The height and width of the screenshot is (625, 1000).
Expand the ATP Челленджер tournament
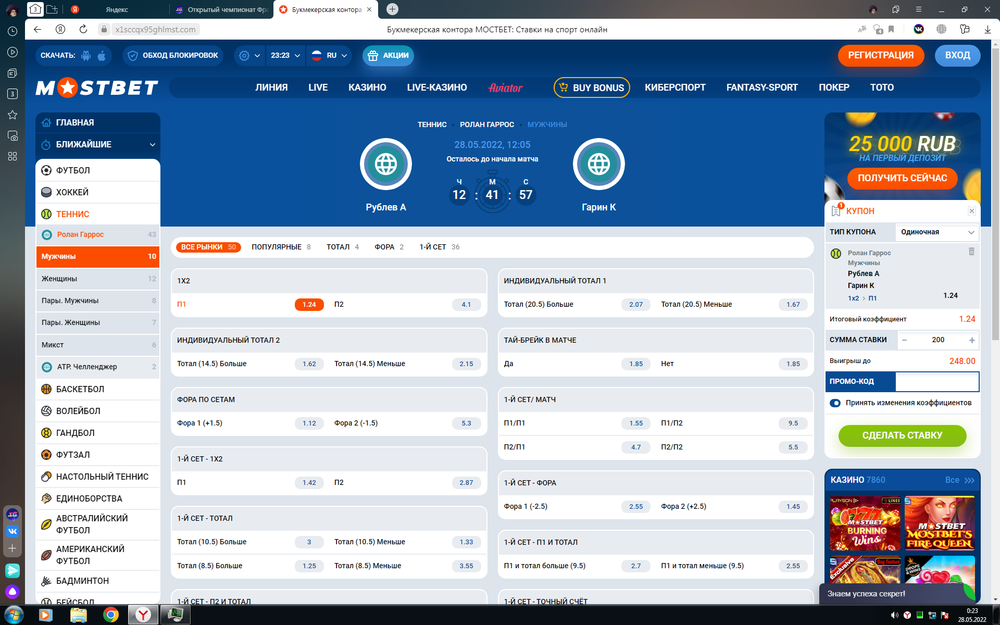(x=98, y=367)
